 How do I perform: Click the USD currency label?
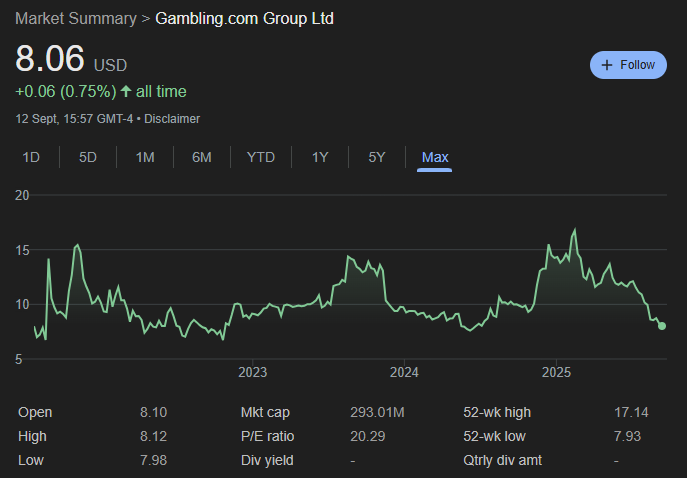point(110,65)
